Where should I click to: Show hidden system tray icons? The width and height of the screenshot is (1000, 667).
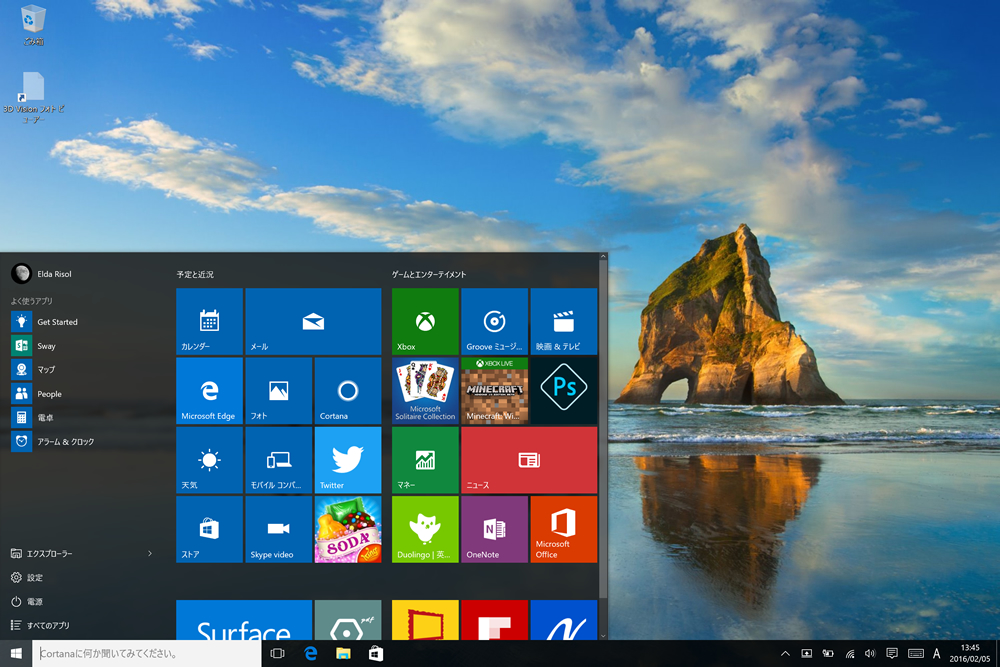(785, 654)
